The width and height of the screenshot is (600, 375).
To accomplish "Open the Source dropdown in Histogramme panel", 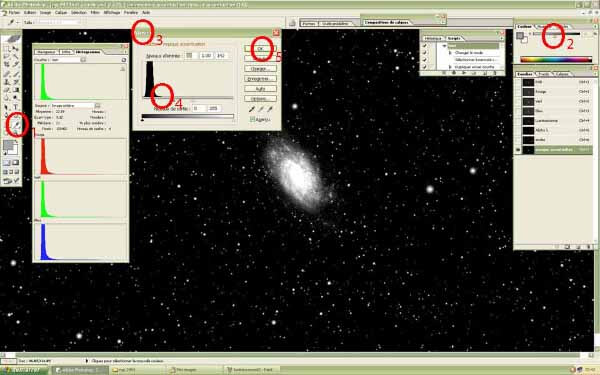I will [72, 105].
